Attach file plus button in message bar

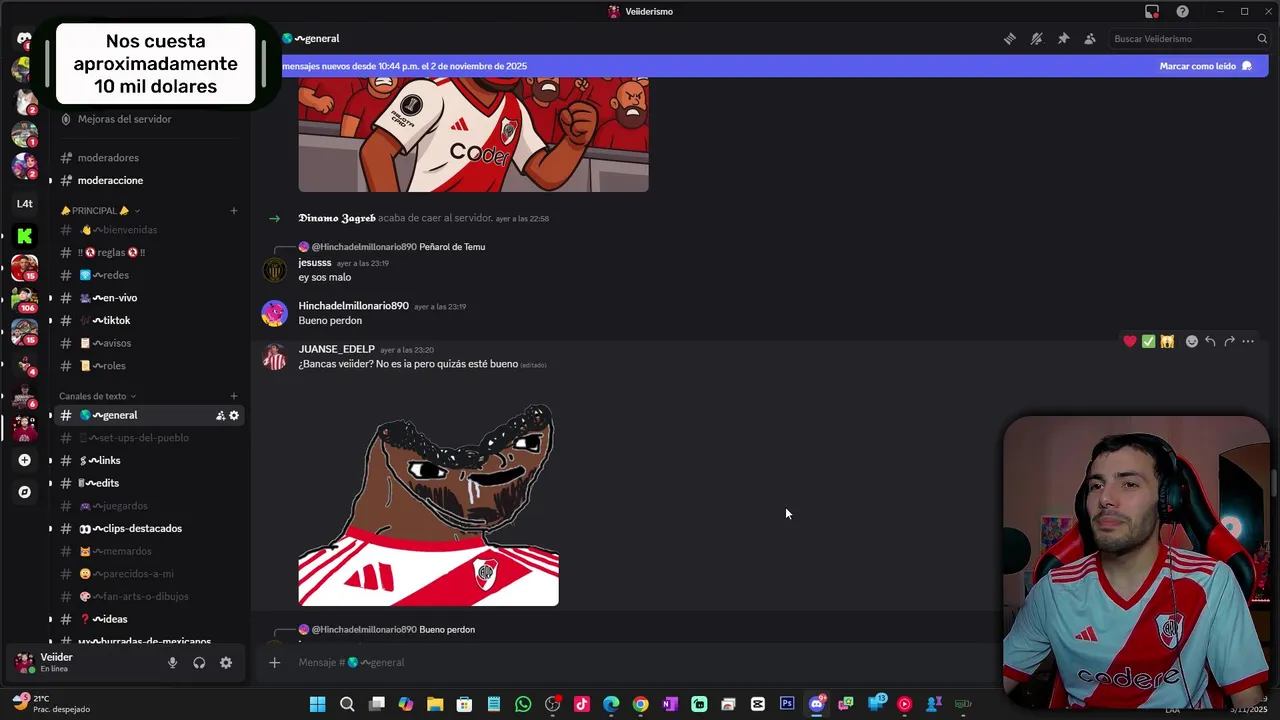click(x=274, y=662)
